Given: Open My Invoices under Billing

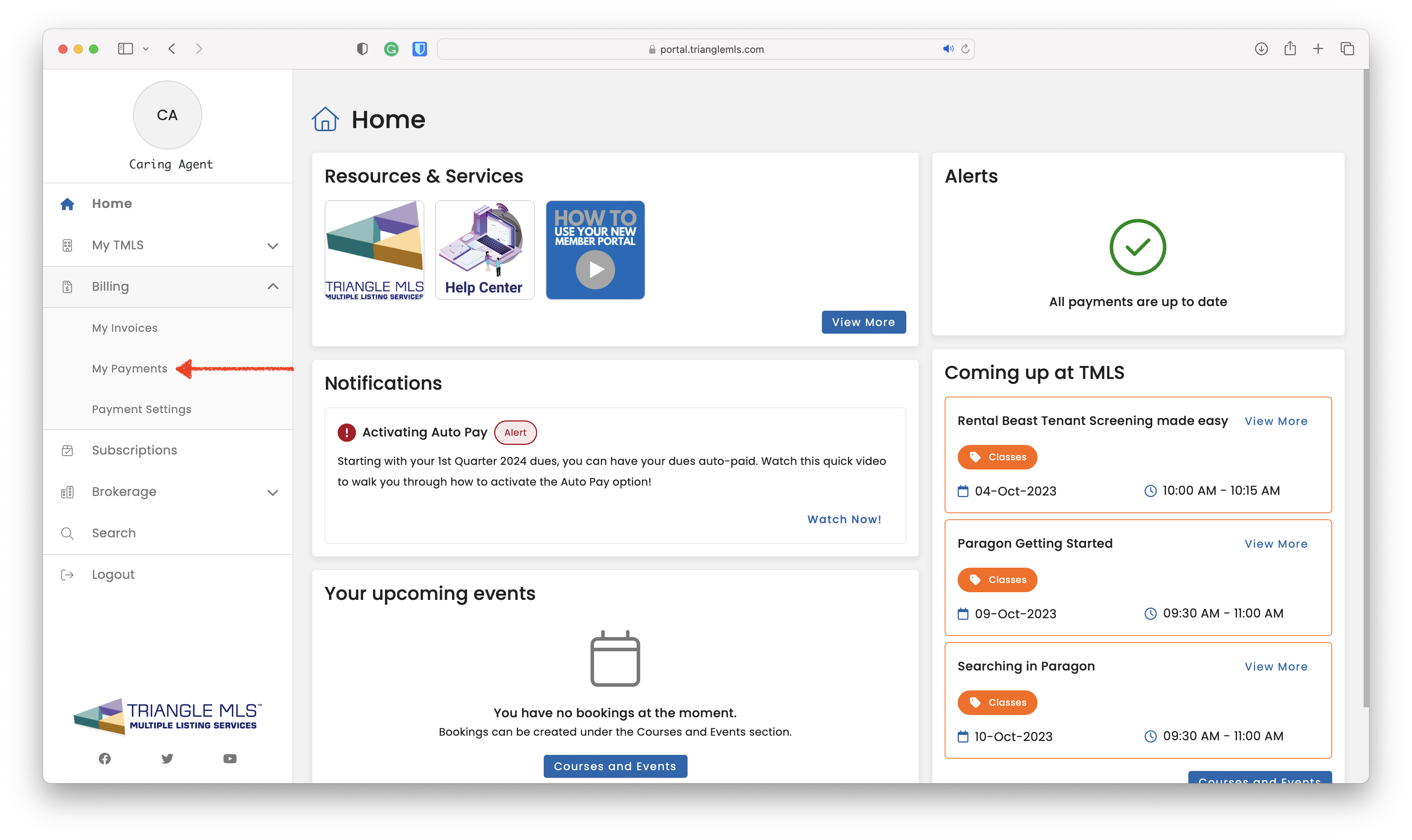Looking at the screenshot, I should pyautogui.click(x=125, y=328).
